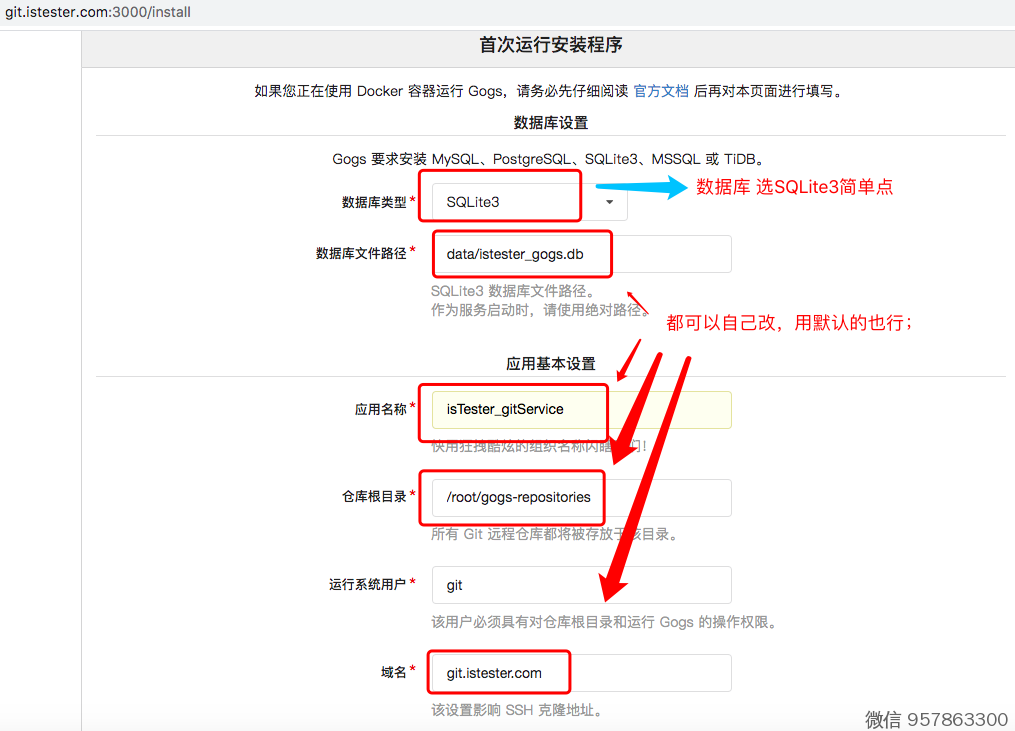Click the 域名 field label
This screenshot has width=1015, height=731.
pyautogui.click(x=393, y=673)
